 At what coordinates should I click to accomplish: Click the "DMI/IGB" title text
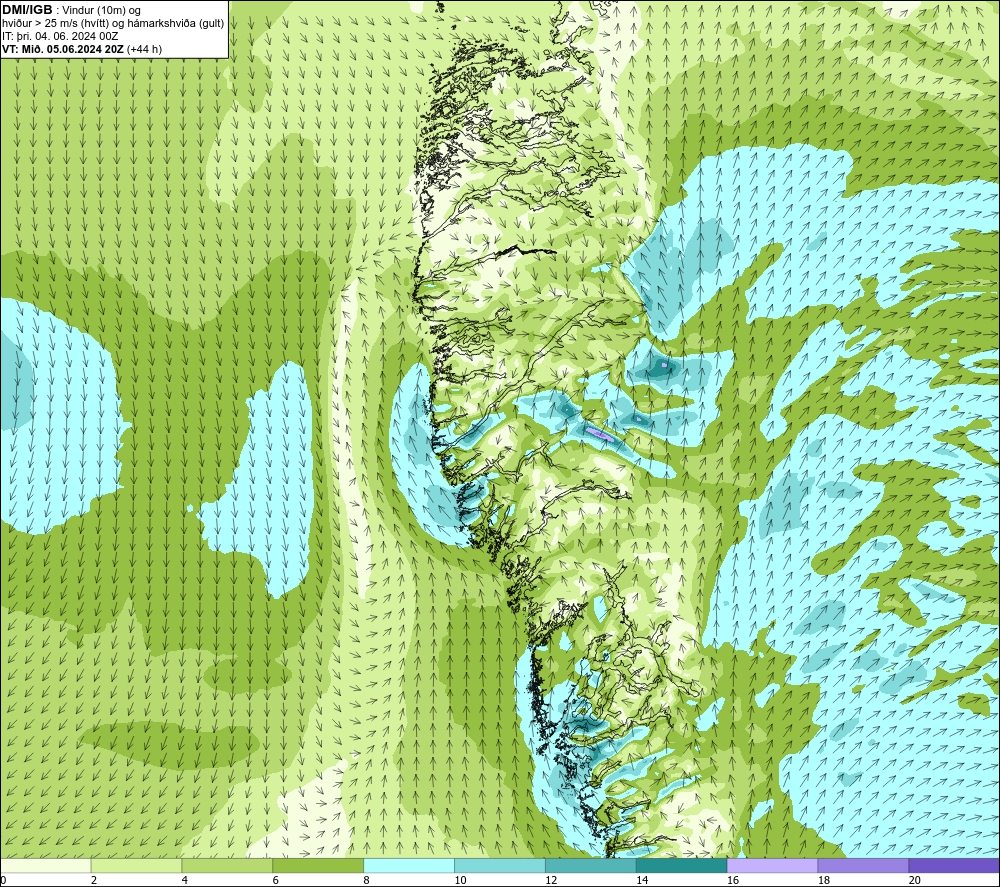27,10
